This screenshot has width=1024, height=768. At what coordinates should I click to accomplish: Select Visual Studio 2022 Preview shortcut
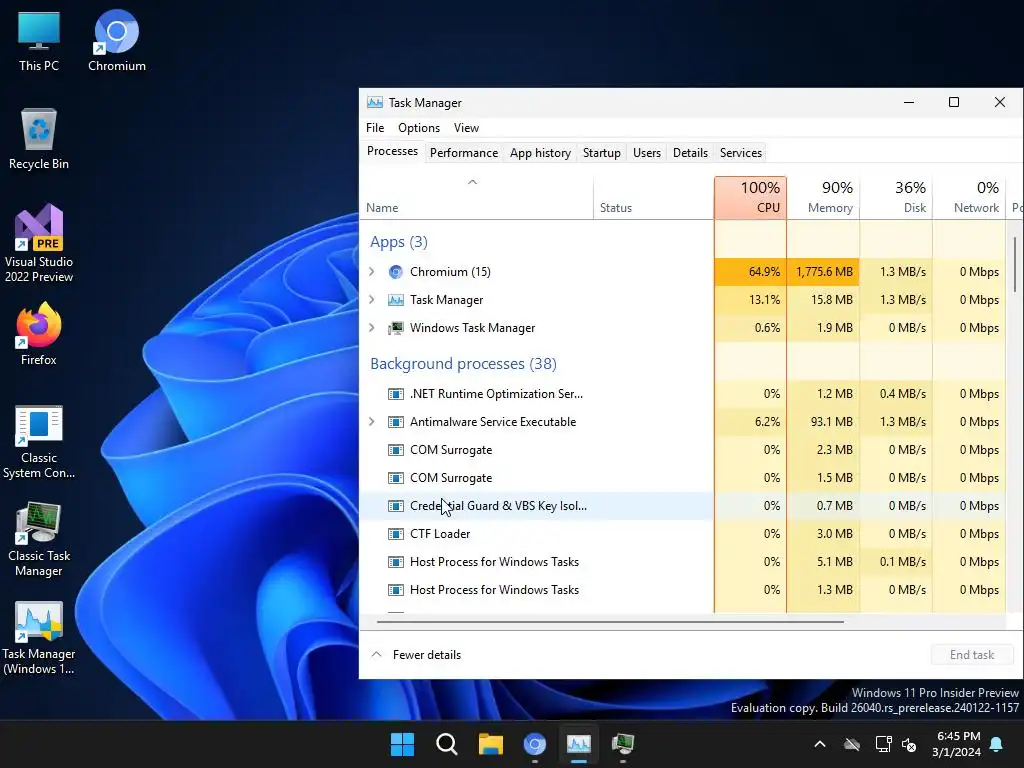click(39, 243)
